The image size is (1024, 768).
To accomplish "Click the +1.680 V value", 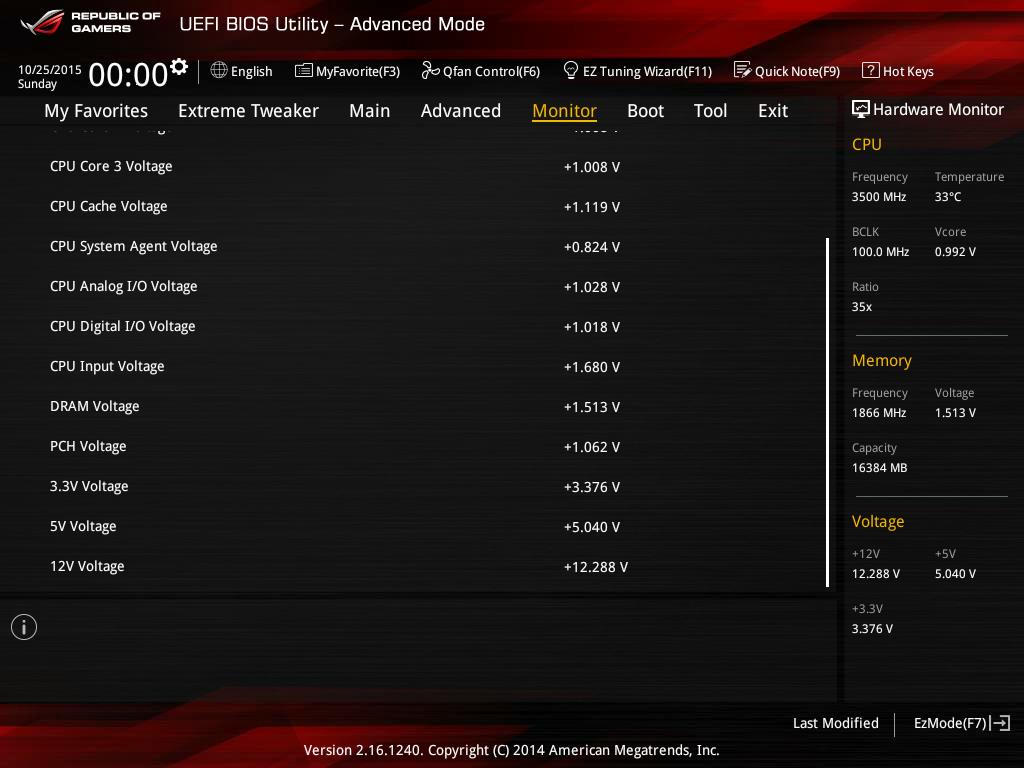I will (592, 367).
